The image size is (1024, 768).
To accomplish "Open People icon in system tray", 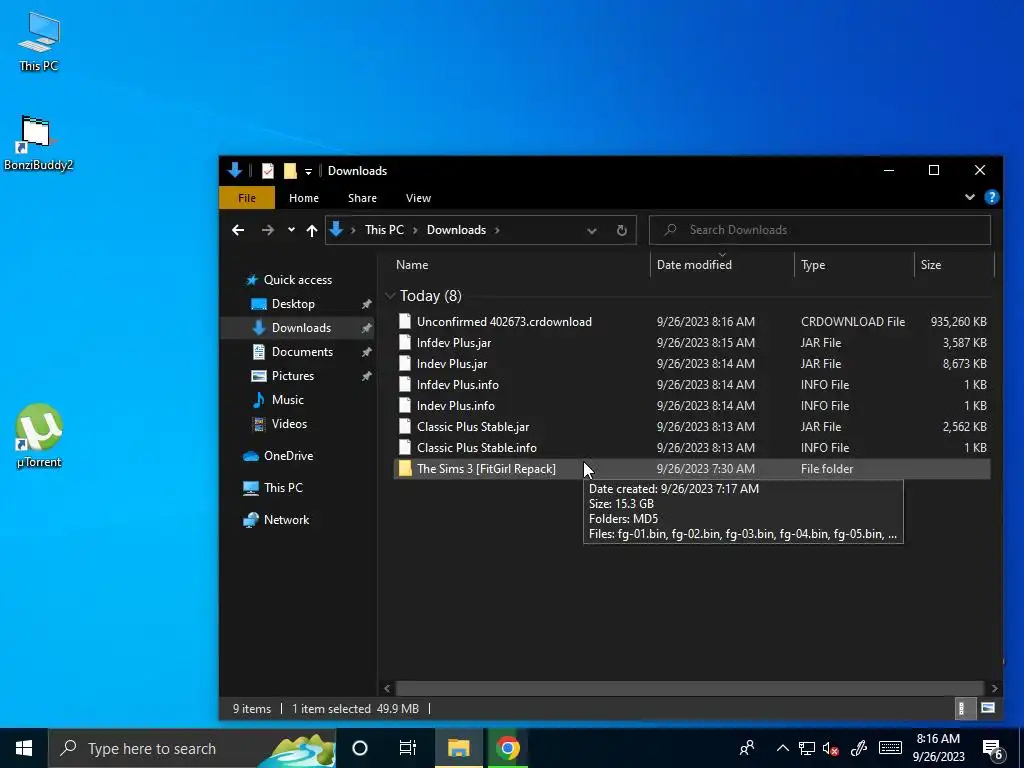I will pos(747,748).
